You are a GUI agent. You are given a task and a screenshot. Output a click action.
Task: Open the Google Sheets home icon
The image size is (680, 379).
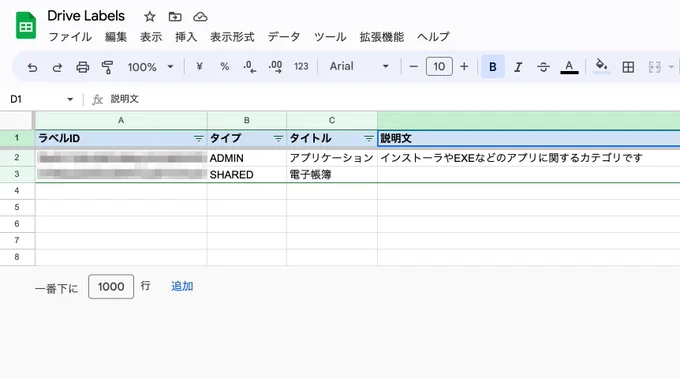pos(26,25)
